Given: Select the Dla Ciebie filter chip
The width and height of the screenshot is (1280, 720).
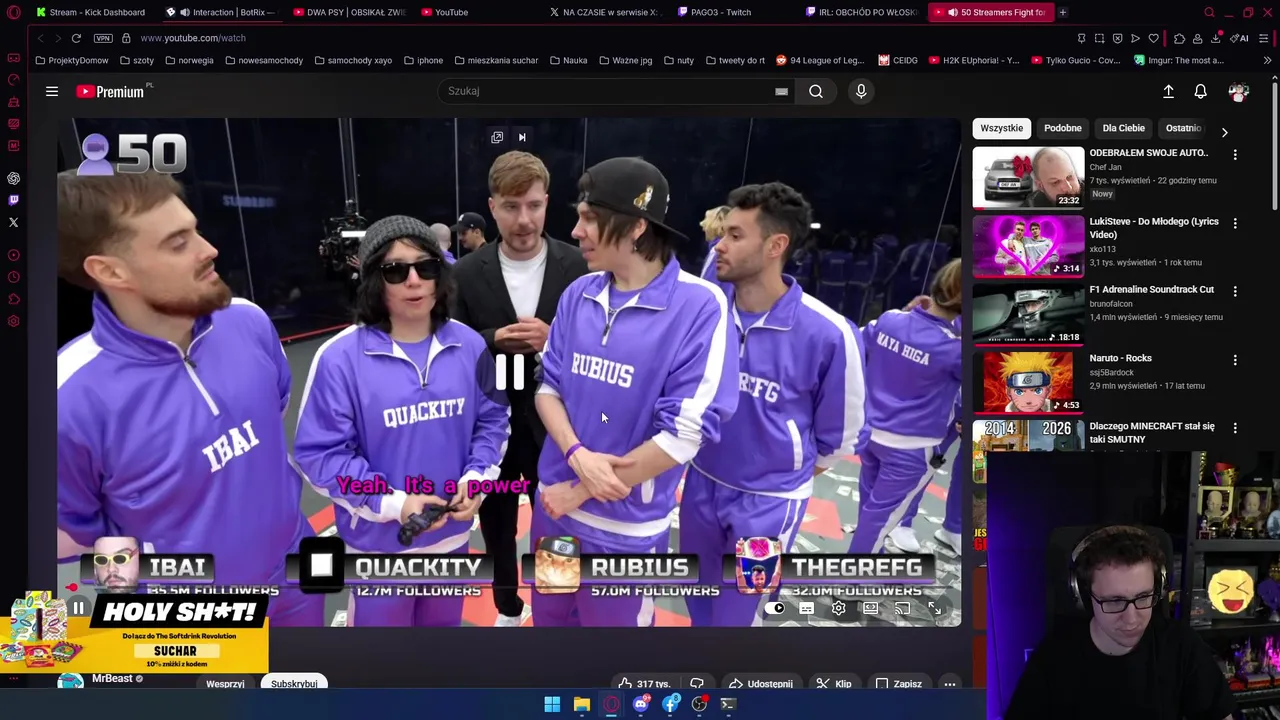Looking at the screenshot, I should pyautogui.click(x=1123, y=128).
